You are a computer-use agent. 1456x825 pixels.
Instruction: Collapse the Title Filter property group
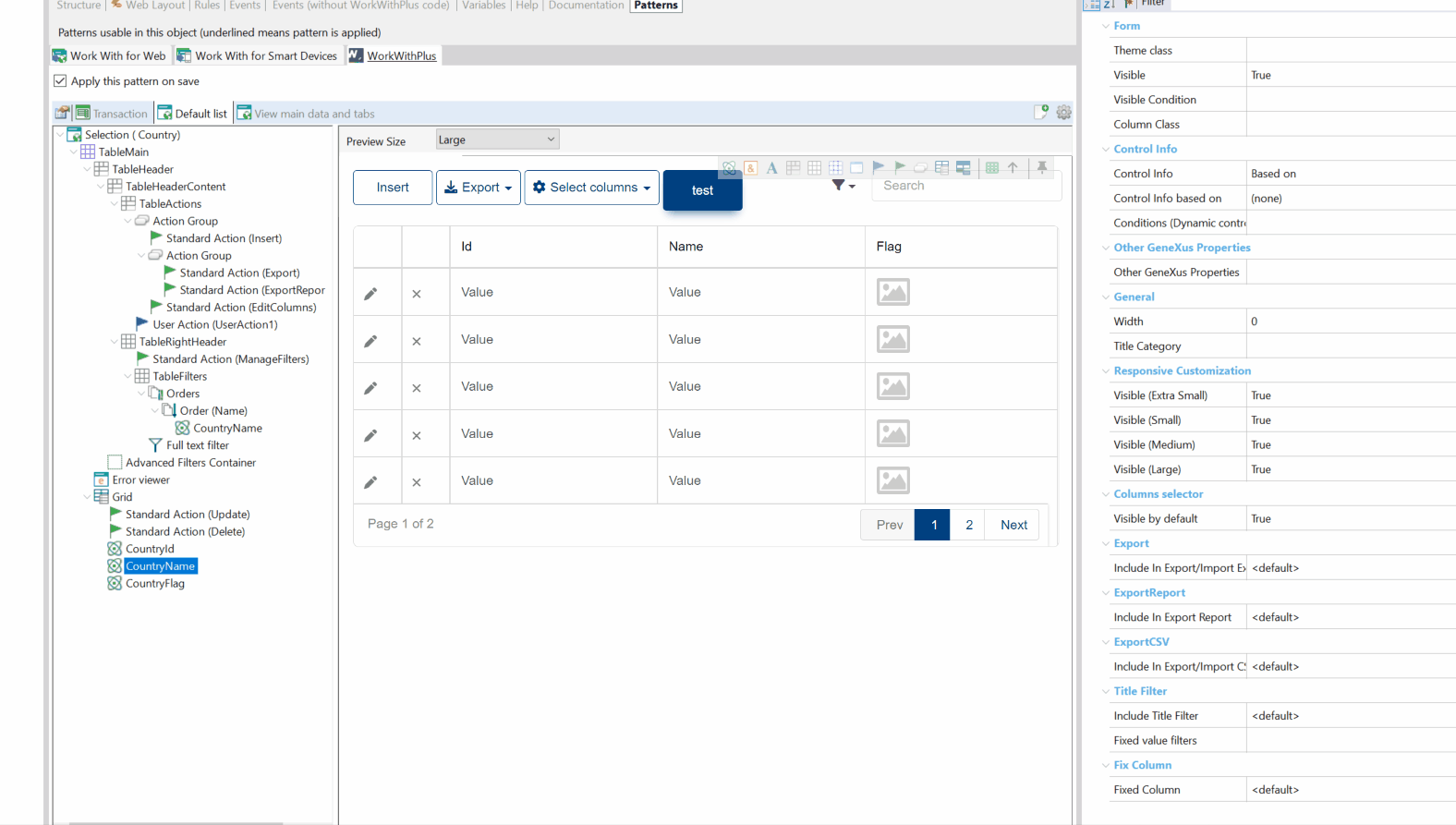click(1106, 691)
